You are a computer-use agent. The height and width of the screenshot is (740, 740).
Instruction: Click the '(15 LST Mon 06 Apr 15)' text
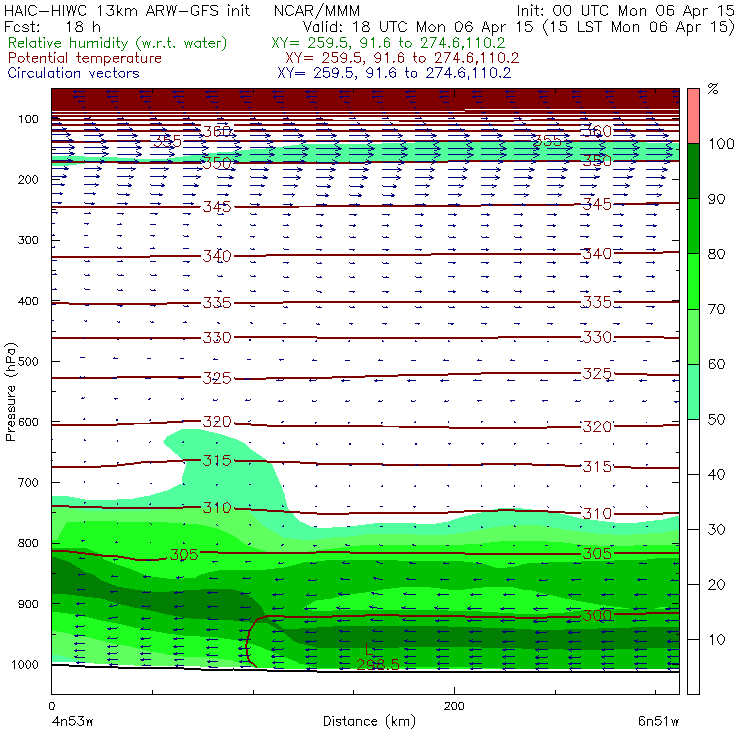638,27
